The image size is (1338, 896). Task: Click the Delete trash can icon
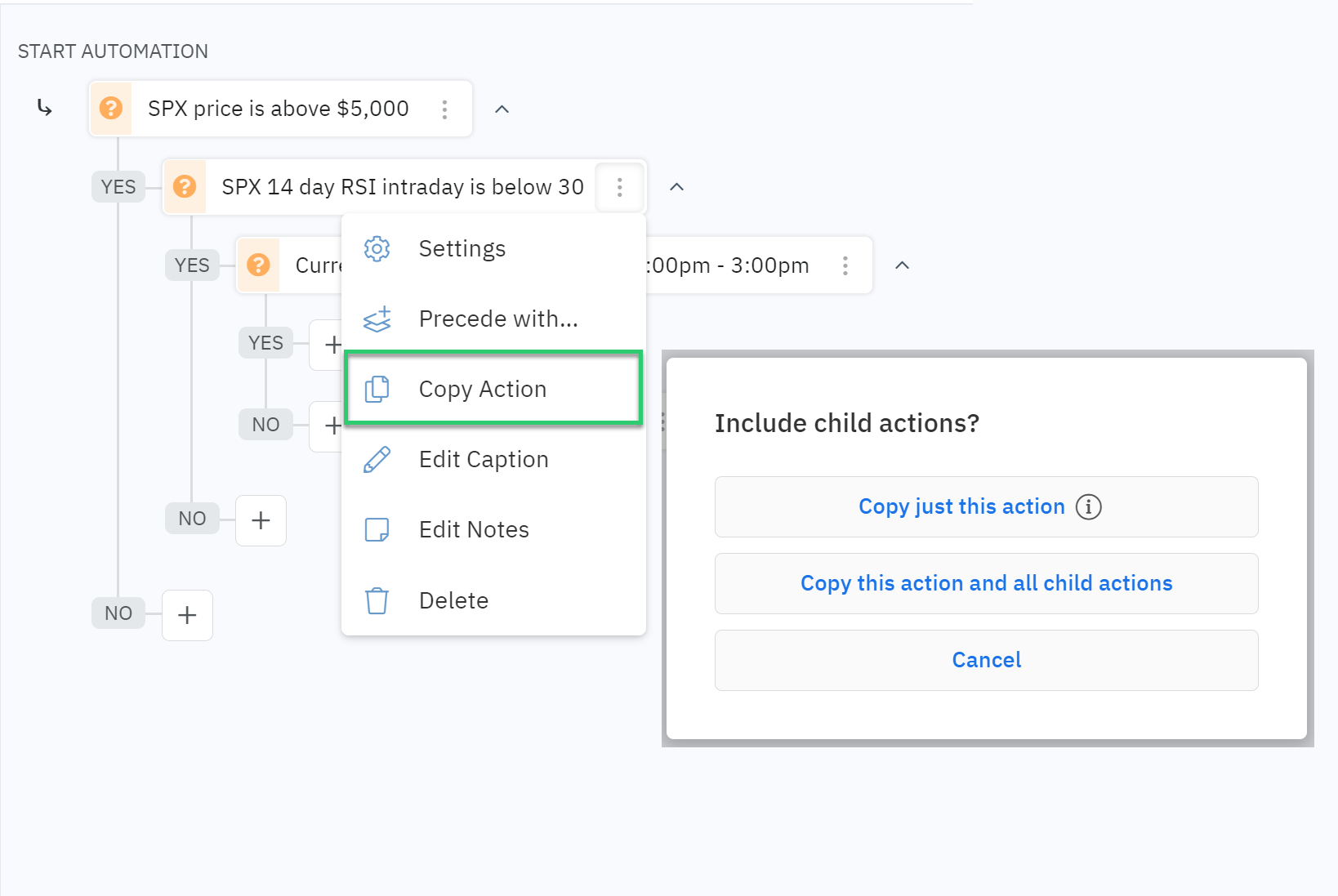tap(377, 600)
